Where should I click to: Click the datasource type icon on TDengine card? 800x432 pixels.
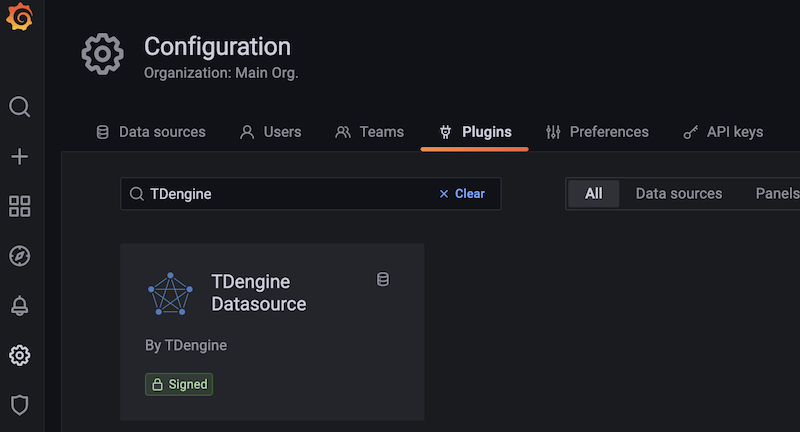pyautogui.click(x=383, y=279)
